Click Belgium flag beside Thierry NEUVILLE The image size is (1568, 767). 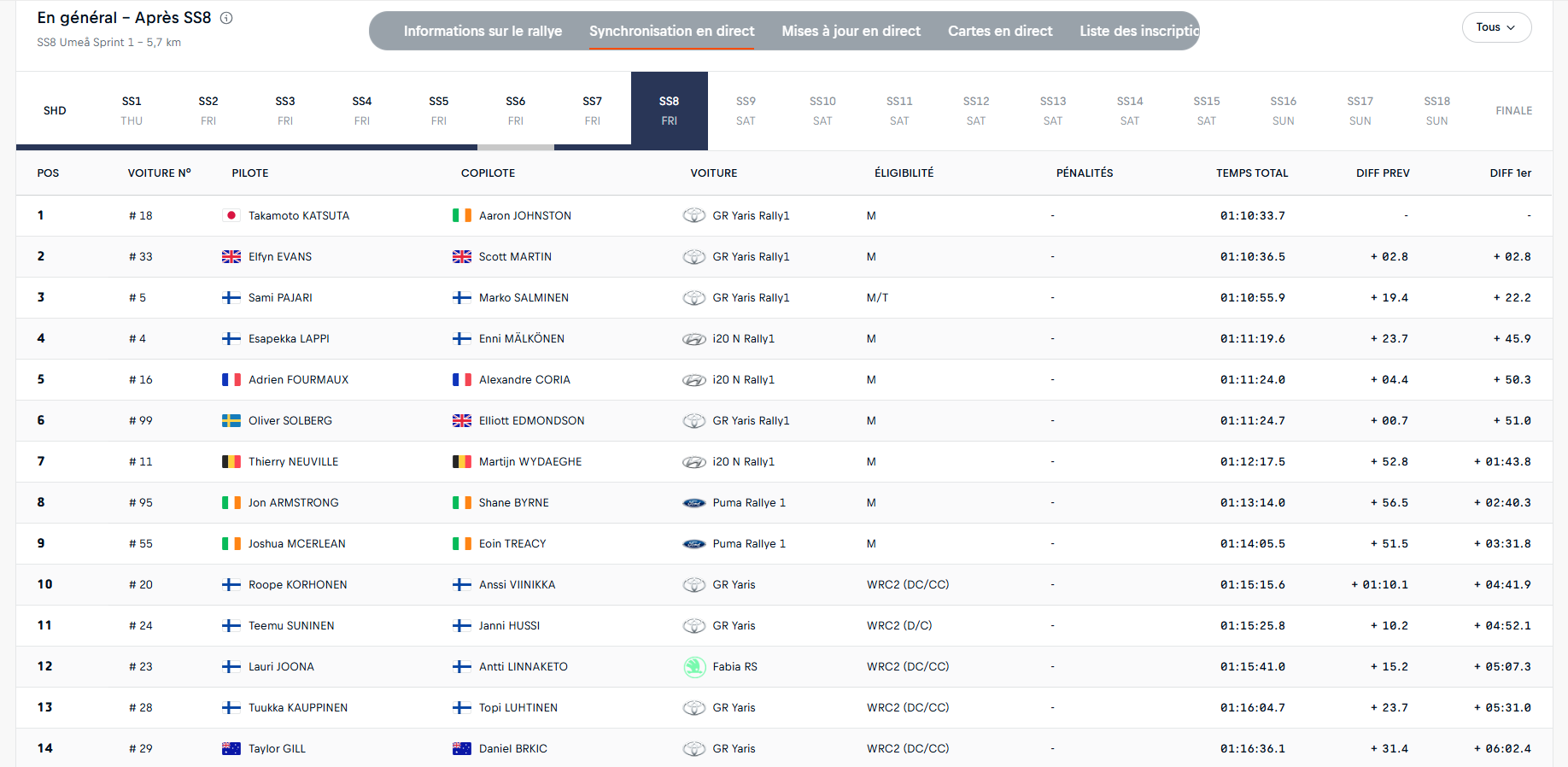[231, 461]
